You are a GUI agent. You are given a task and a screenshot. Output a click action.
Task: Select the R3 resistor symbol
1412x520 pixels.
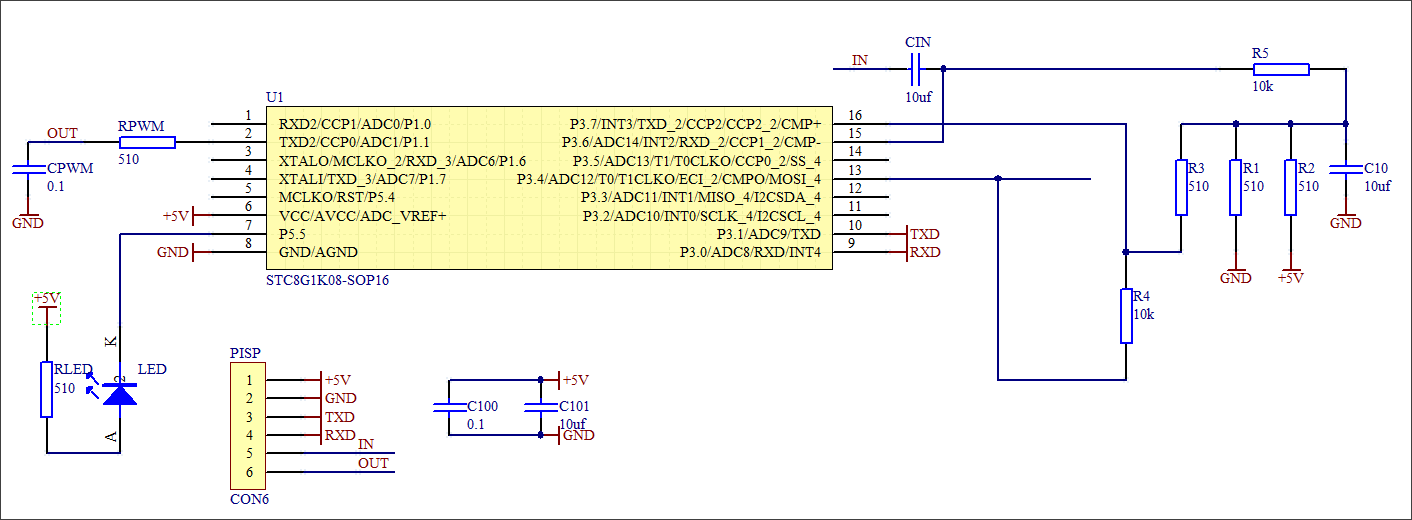[x=1181, y=187]
